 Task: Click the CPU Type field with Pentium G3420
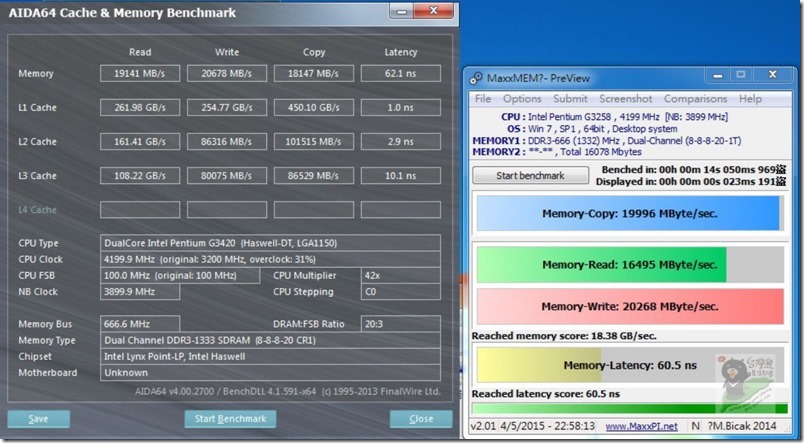point(270,243)
